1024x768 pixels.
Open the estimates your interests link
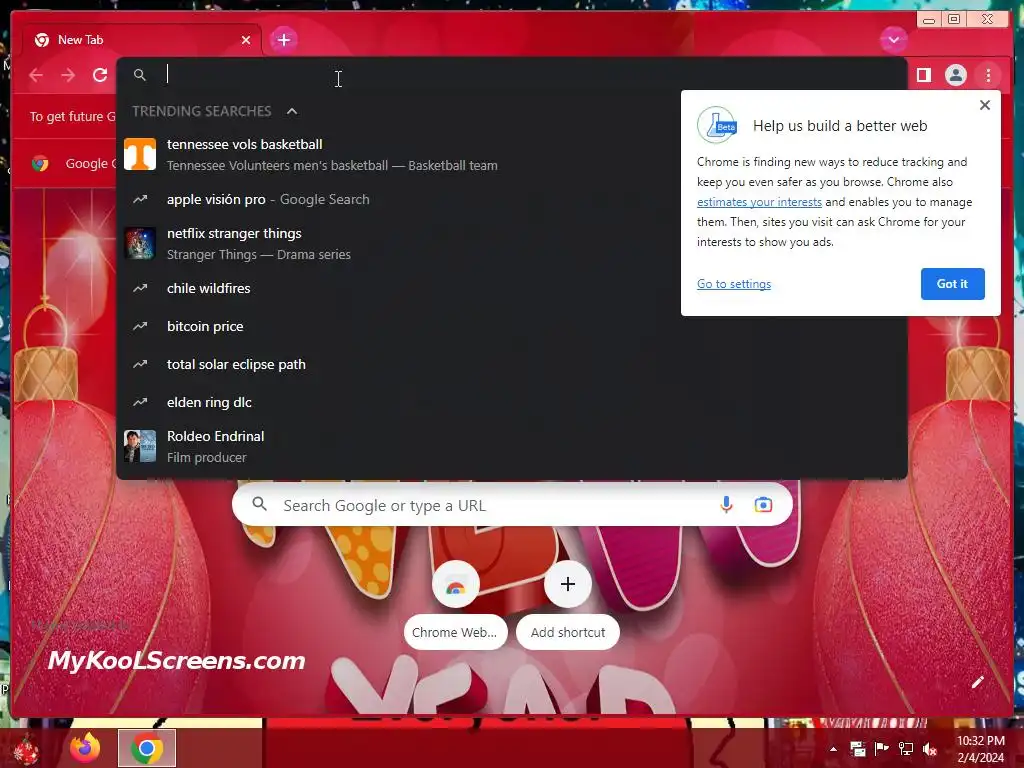click(759, 202)
